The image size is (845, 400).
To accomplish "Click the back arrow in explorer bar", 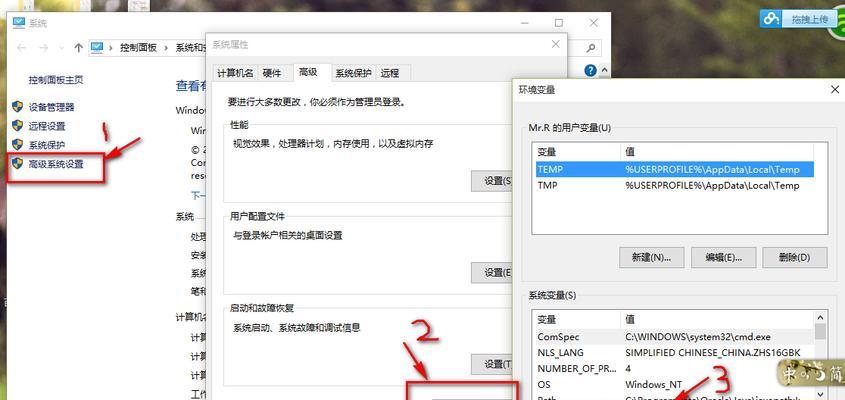I will point(22,47).
